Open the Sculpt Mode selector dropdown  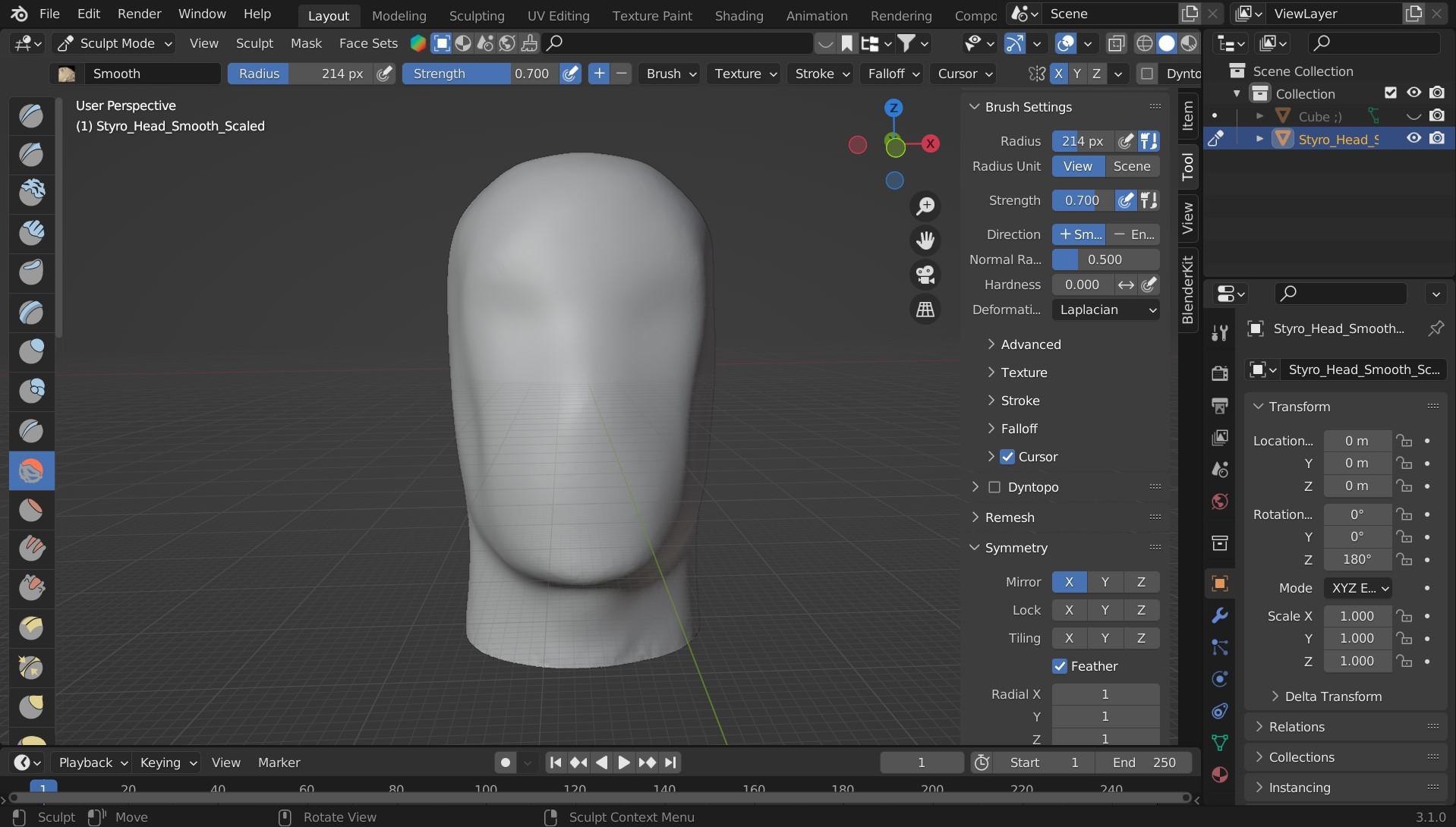[x=115, y=43]
